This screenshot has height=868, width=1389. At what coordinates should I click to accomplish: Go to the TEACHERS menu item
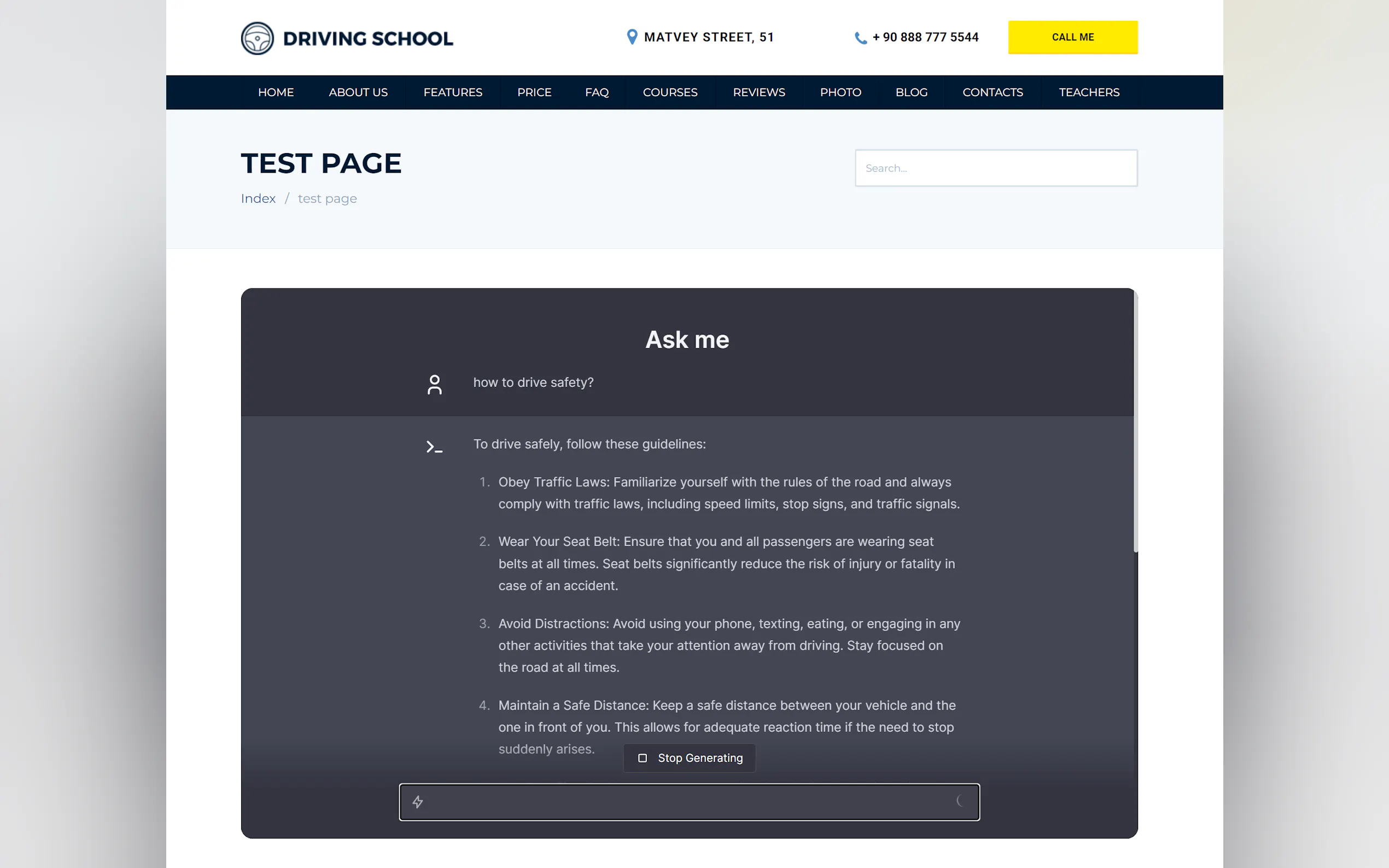1089,92
